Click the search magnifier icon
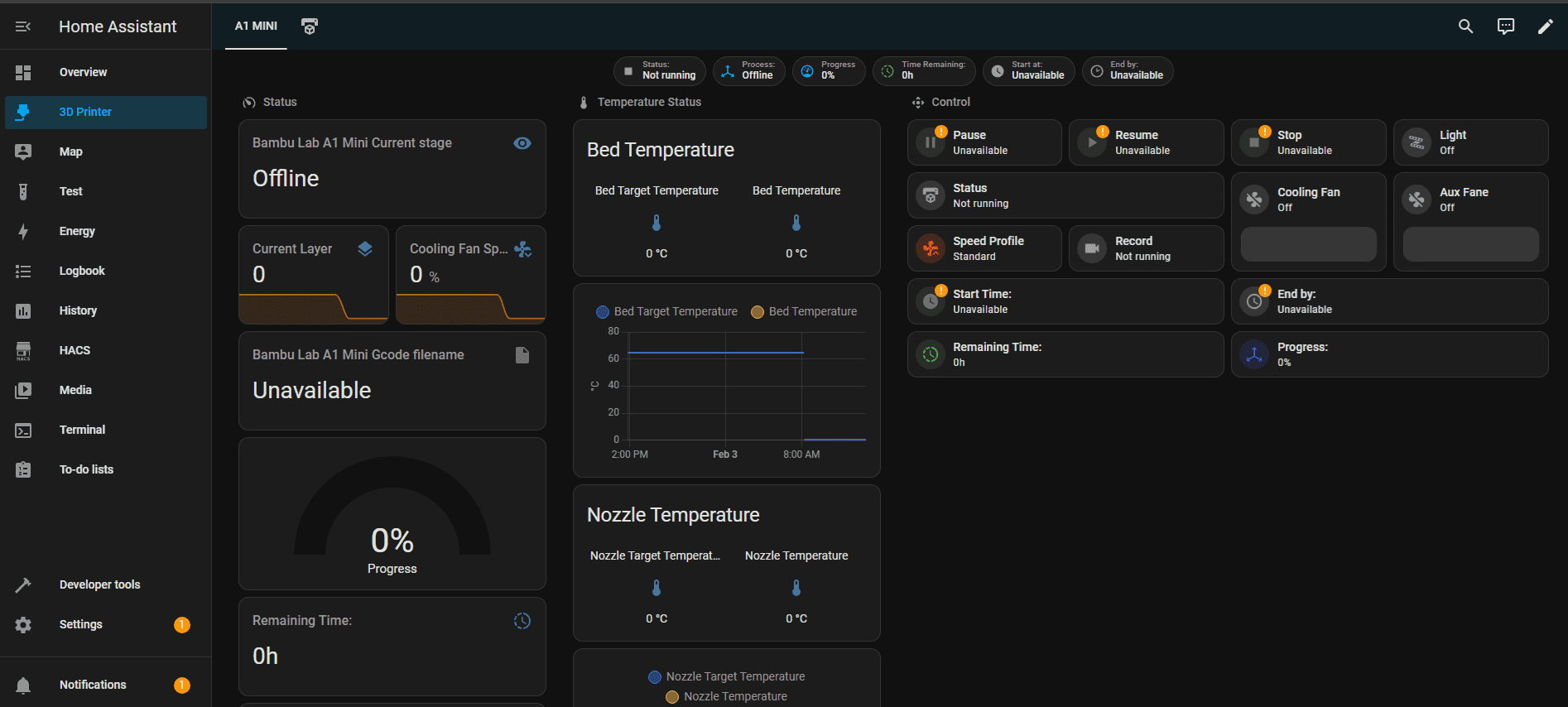Viewport: 1568px width, 707px height. (x=1465, y=26)
